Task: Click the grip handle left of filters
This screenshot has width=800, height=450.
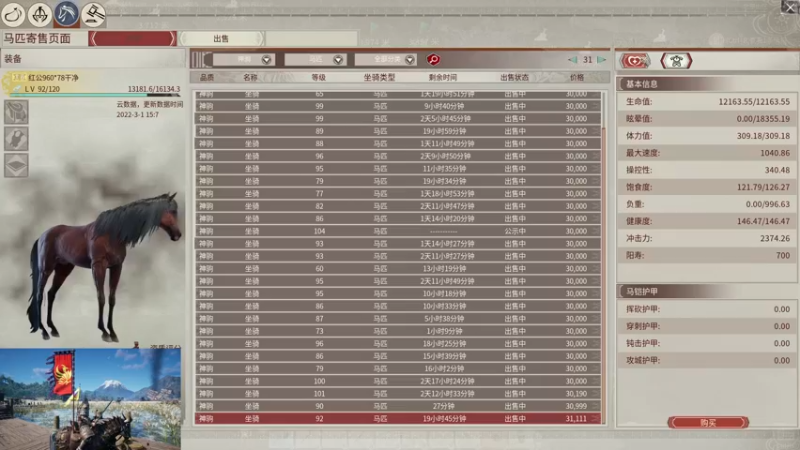Action: (x=201, y=60)
